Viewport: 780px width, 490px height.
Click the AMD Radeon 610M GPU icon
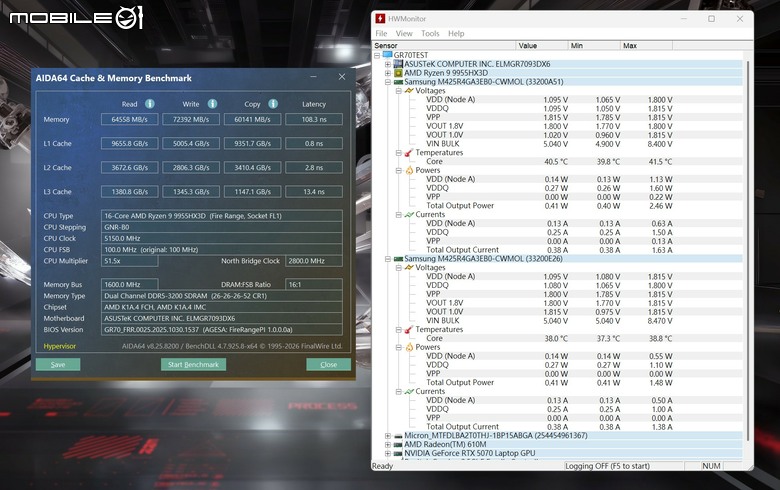398,444
